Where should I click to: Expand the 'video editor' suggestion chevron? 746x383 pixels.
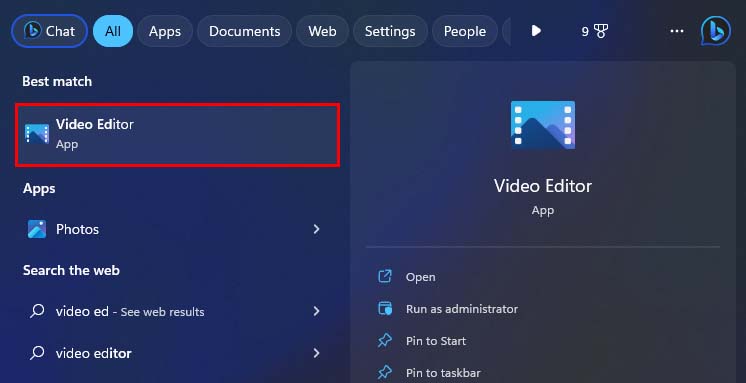[316, 353]
